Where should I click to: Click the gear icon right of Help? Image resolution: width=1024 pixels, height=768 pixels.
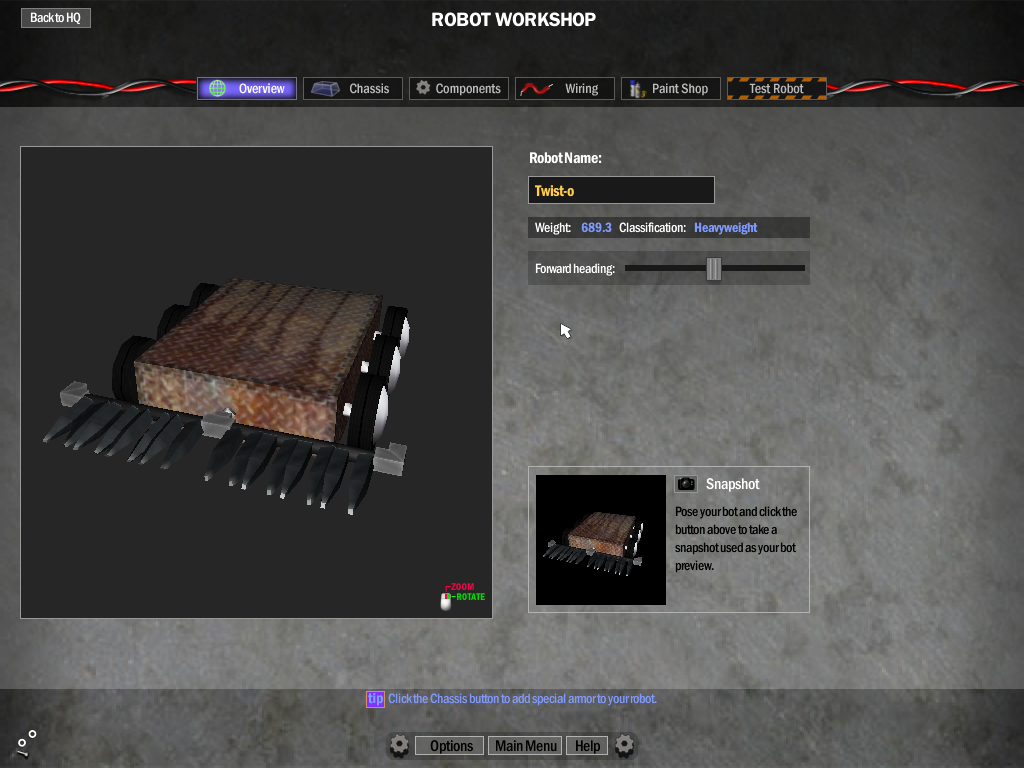624,745
